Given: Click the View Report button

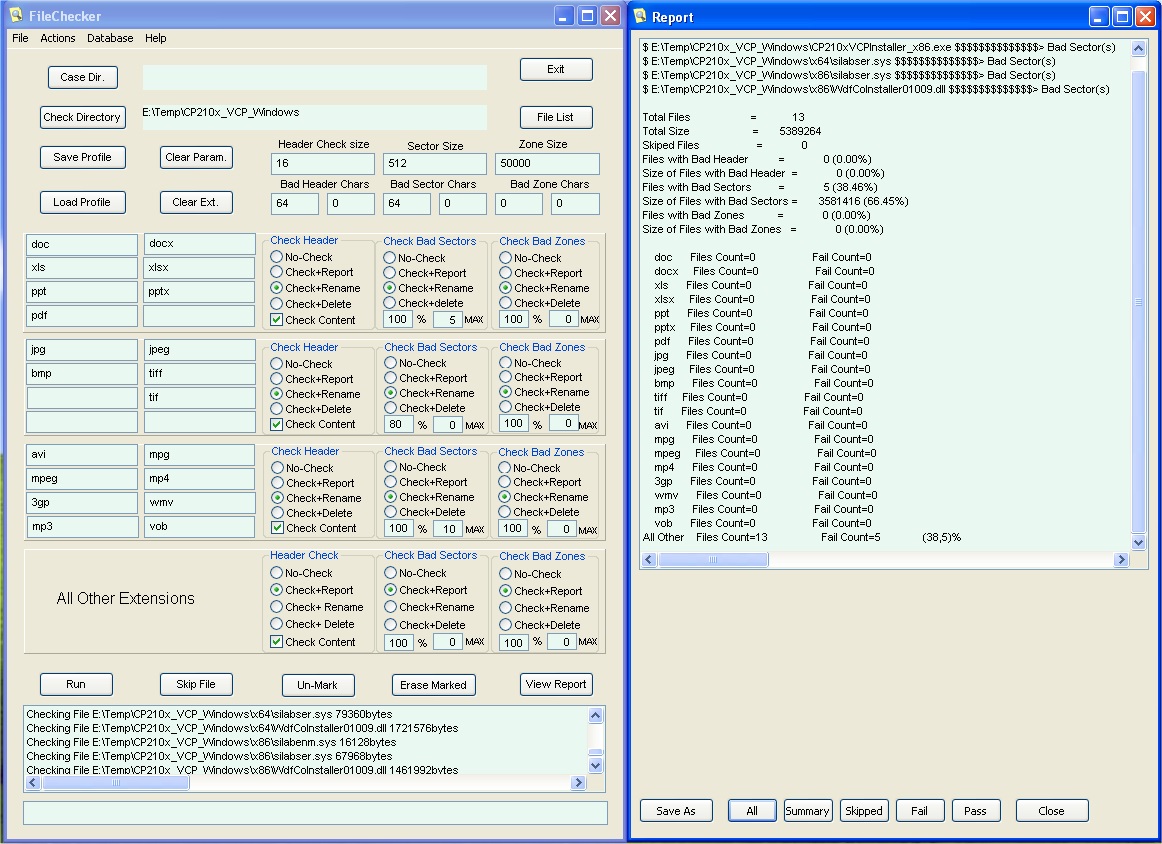Looking at the screenshot, I should tap(556, 684).
